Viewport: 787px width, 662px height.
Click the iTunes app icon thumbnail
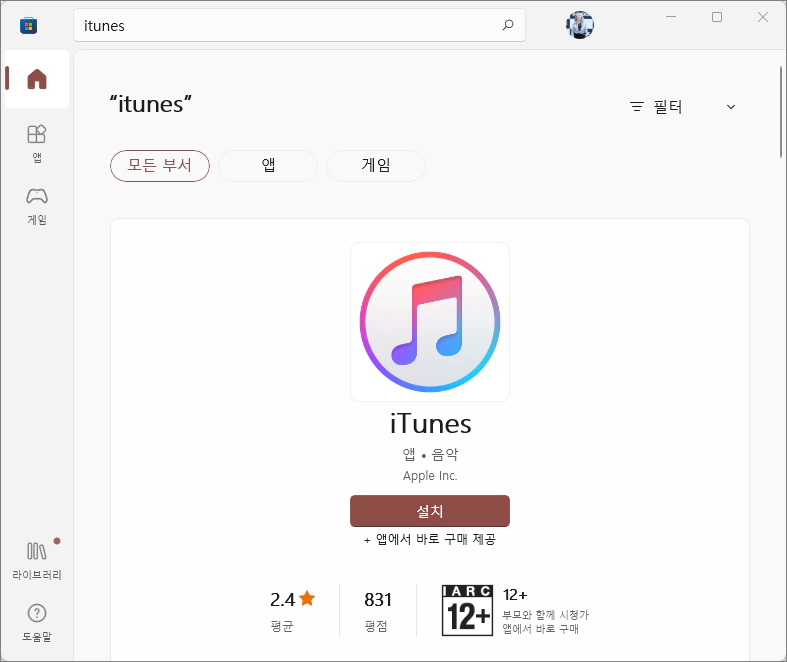pyautogui.click(x=430, y=322)
